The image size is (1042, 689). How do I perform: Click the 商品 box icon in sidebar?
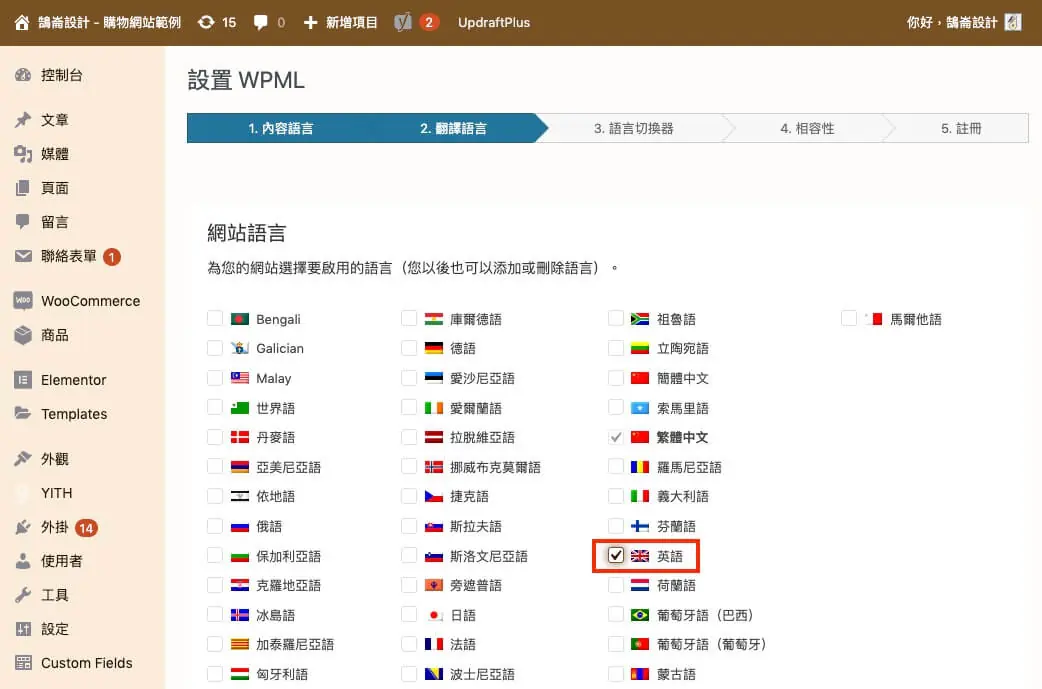[x=23, y=335]
